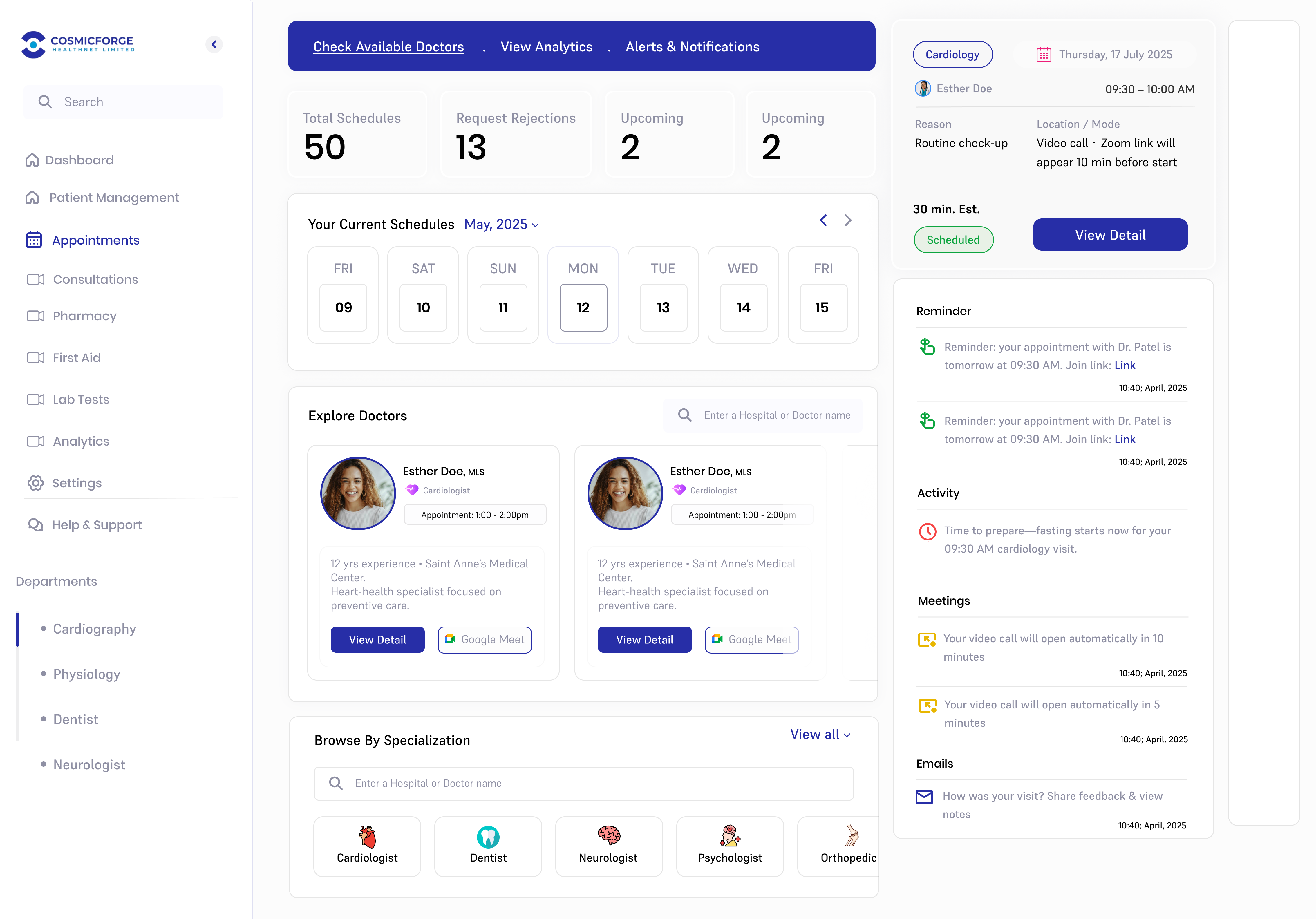Click the pink calendar icon beside Thursday date
Viewport: 1316px width, 919px height.
1044,55
